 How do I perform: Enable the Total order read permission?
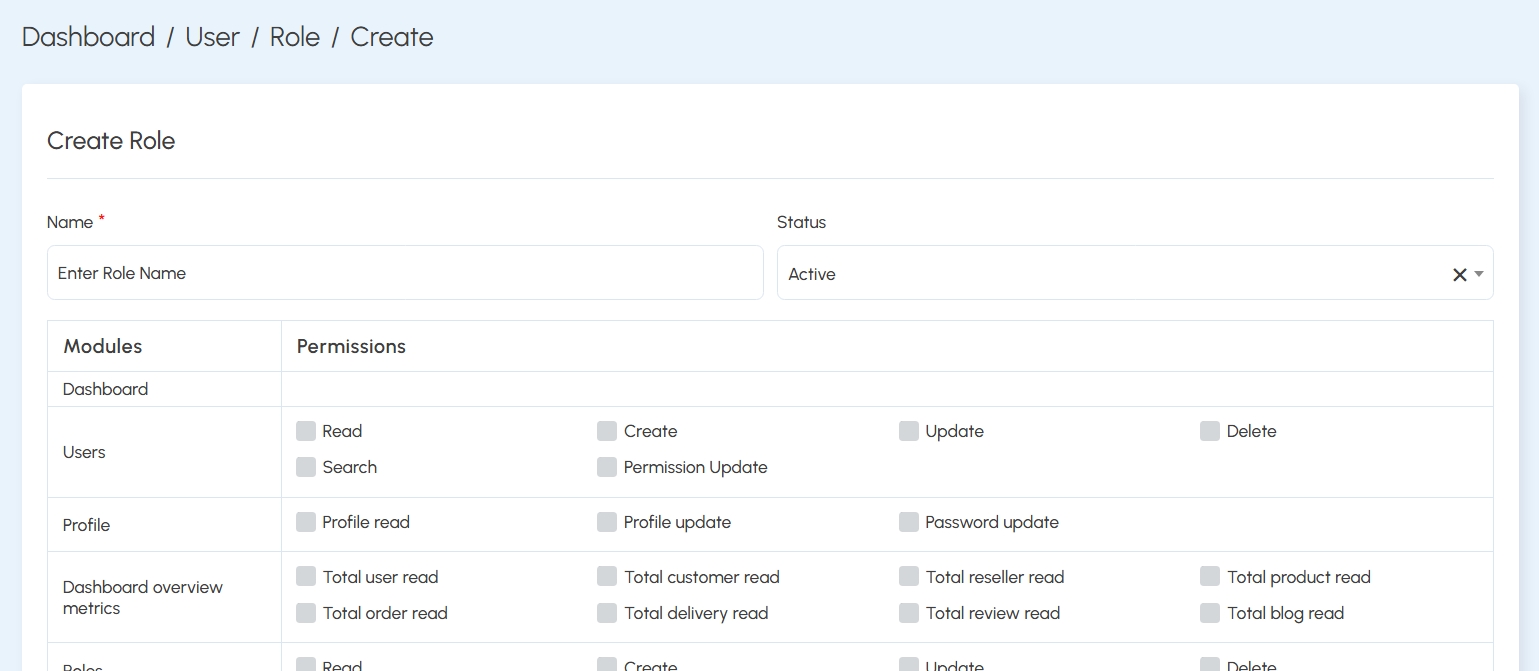306,613
